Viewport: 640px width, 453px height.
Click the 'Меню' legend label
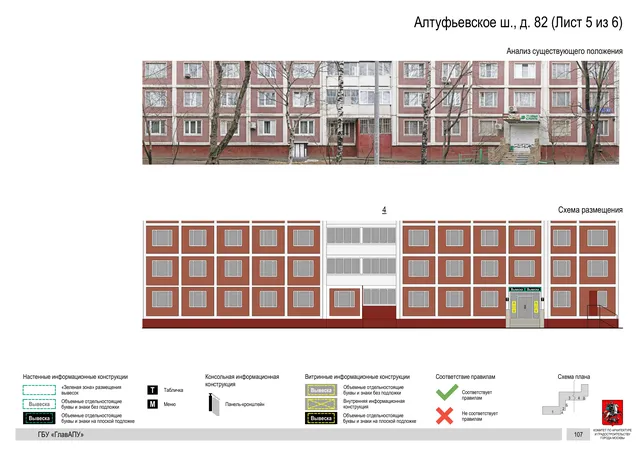click(170, 404)
